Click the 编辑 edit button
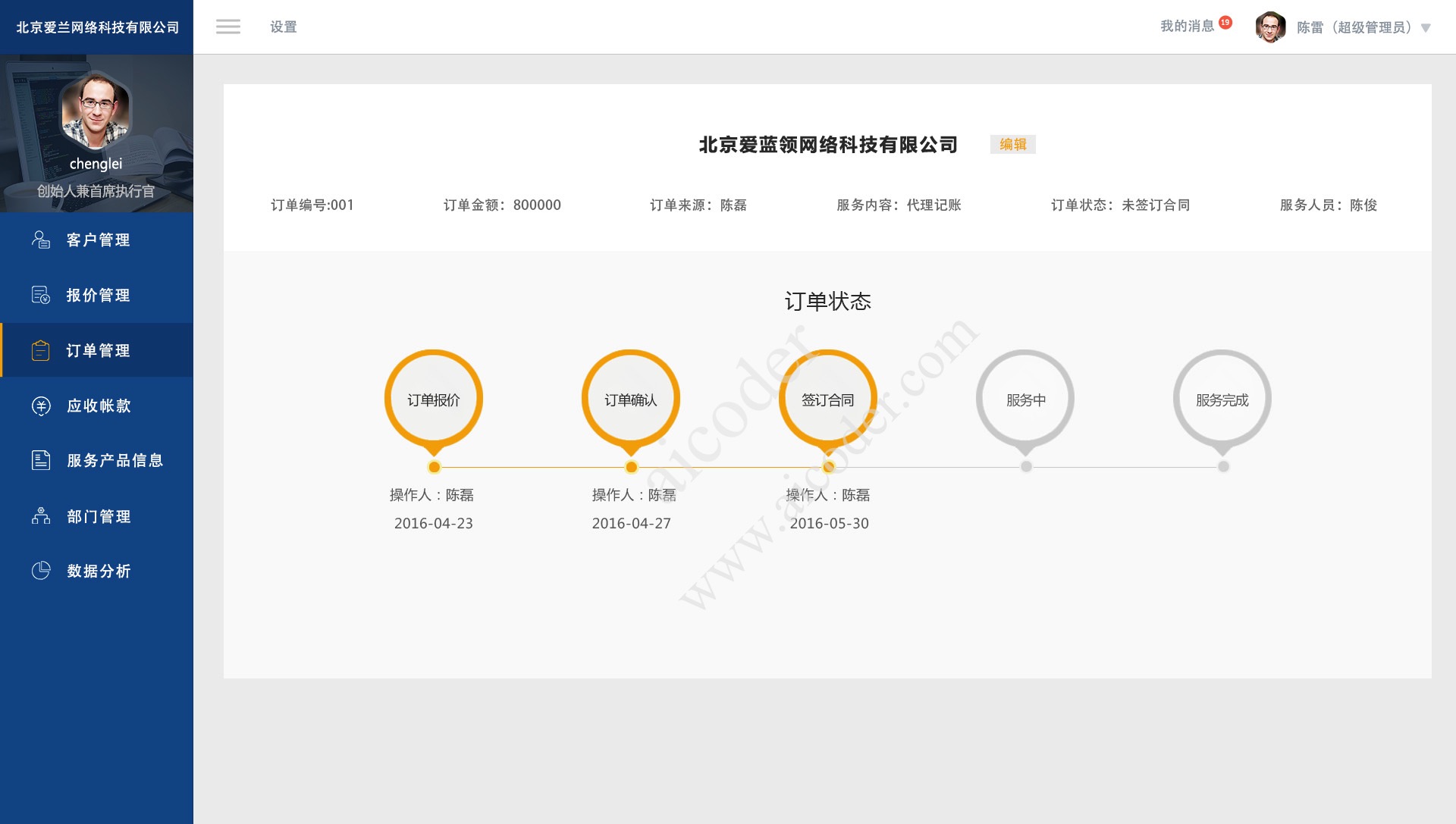 (1014, 144)
